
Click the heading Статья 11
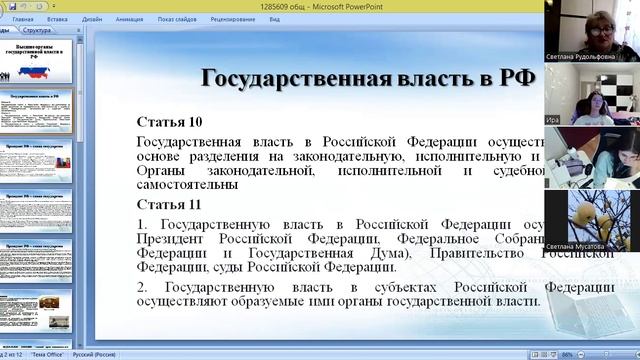(x=169, y=204)
